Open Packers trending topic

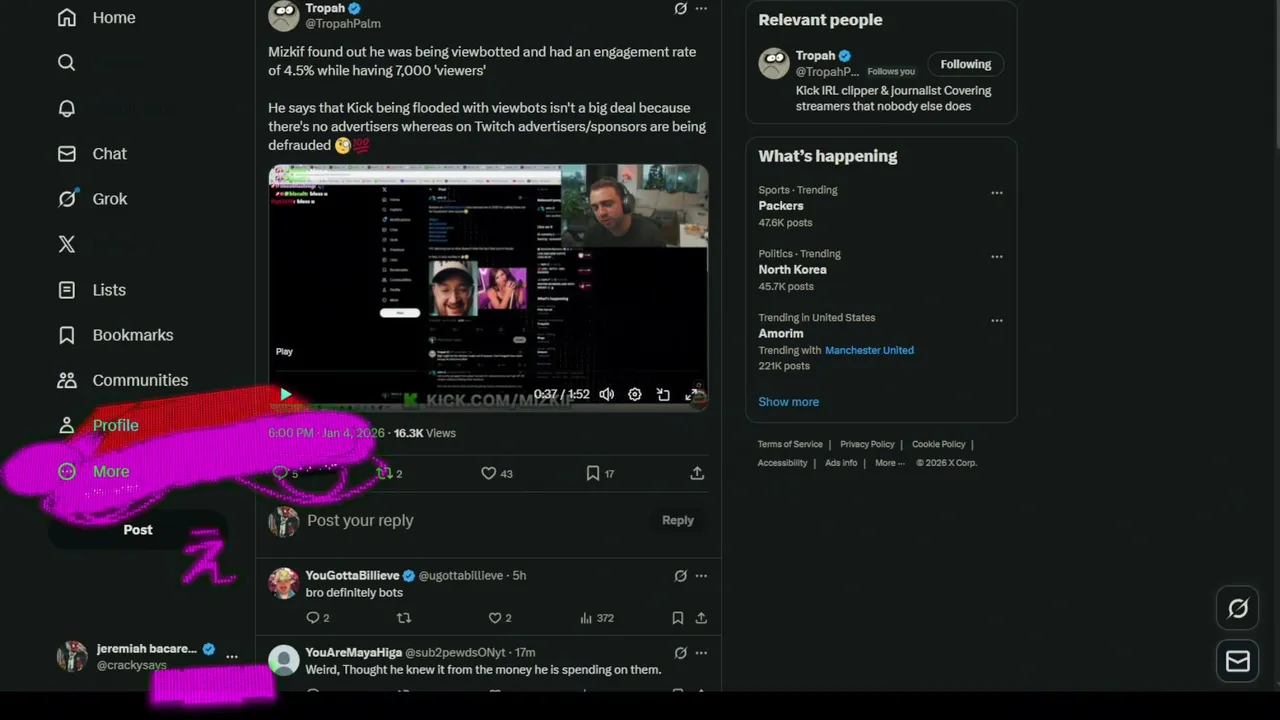(x=781, y=206)
